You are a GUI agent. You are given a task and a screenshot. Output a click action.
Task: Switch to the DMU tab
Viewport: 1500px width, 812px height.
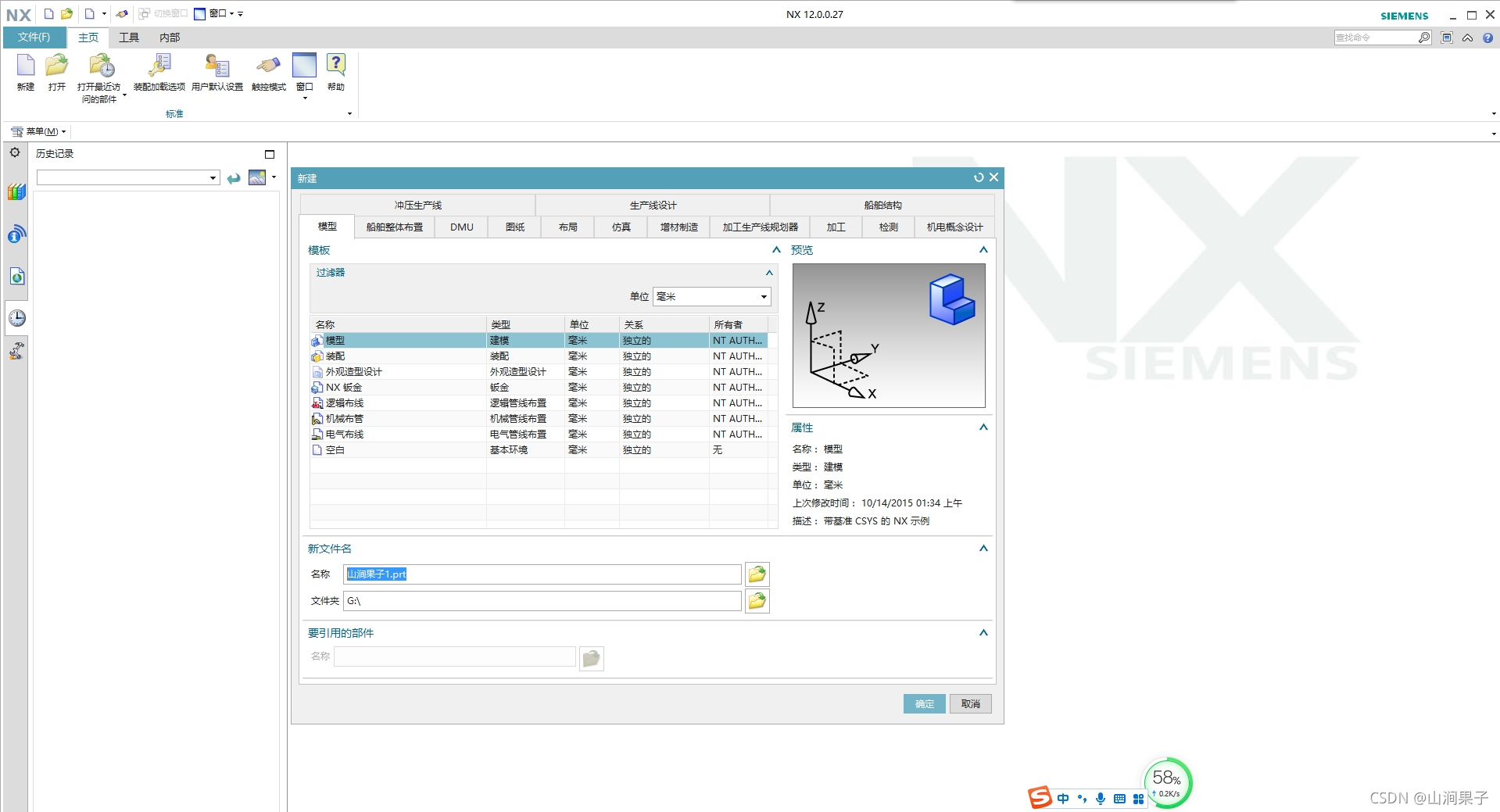462,227
